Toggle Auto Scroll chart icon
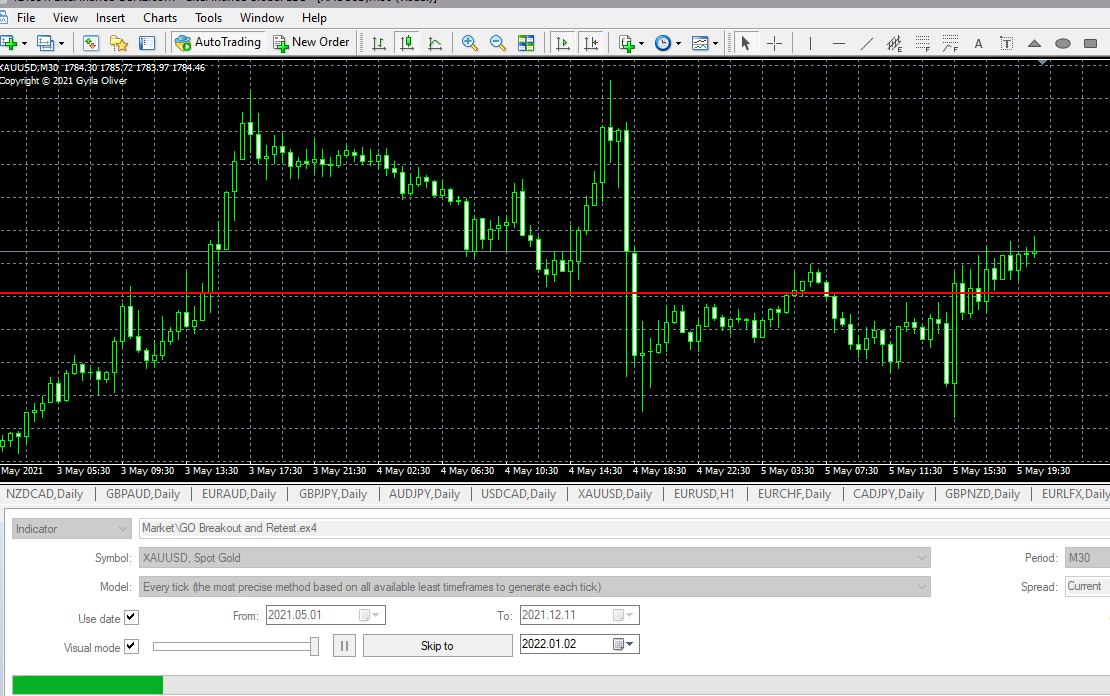Screen dimensions: 1110x696 pos(563,43)
